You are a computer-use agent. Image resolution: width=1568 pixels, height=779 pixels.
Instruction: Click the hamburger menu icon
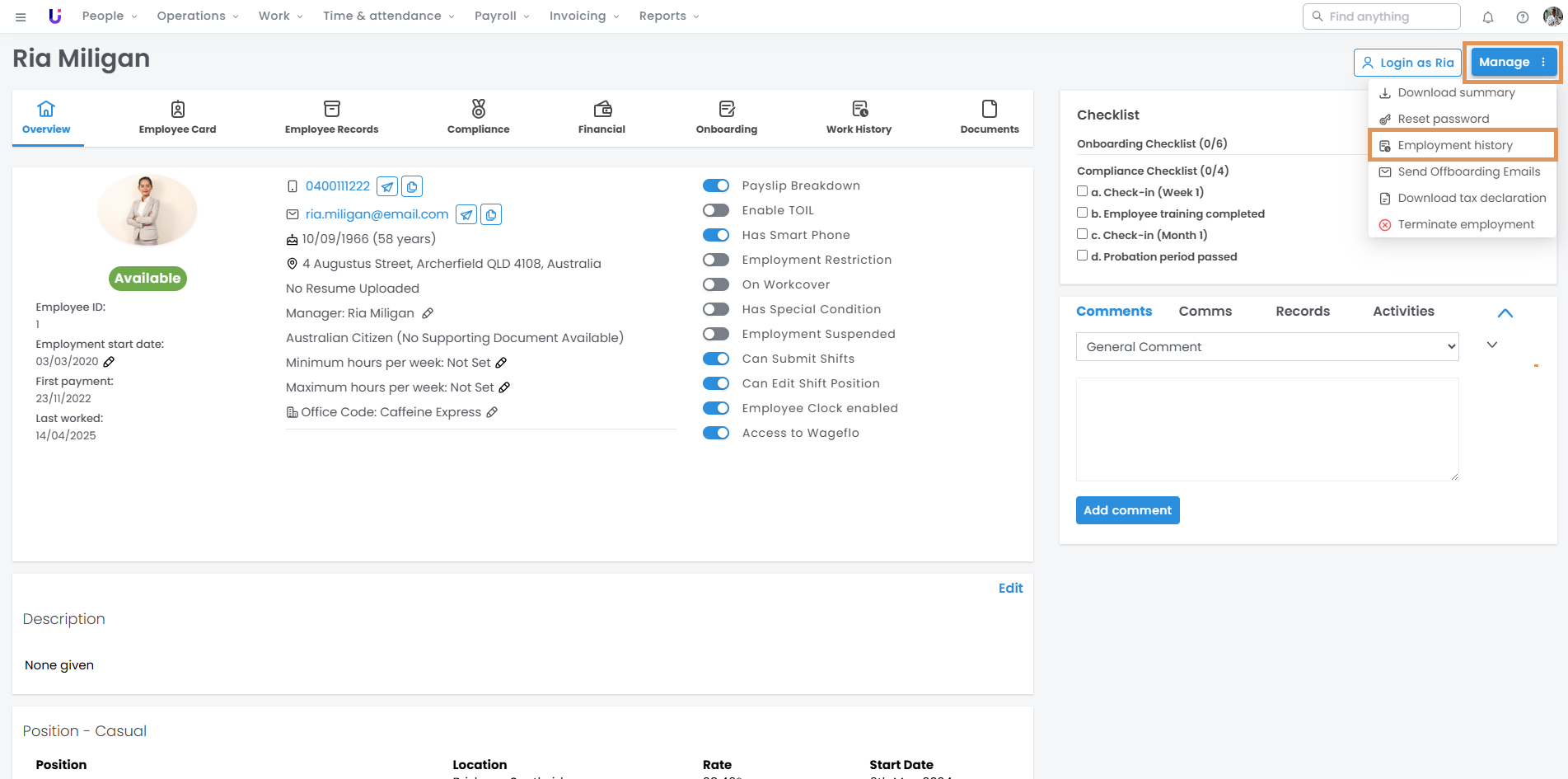click(21, 16)
